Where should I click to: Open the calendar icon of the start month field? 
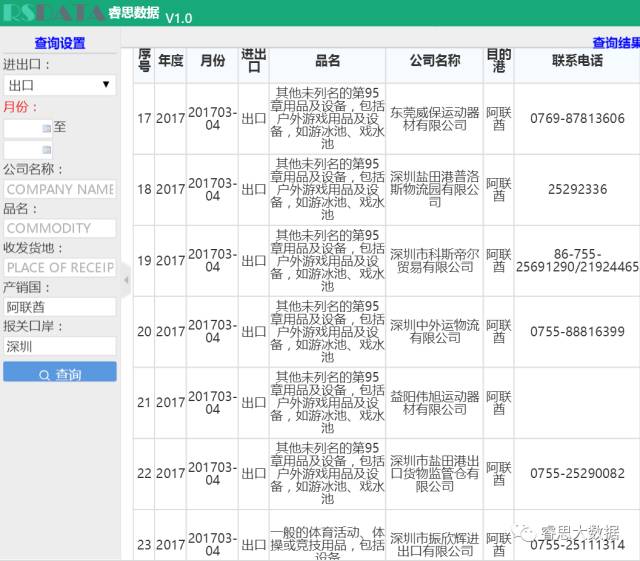(x=47, y=129)
